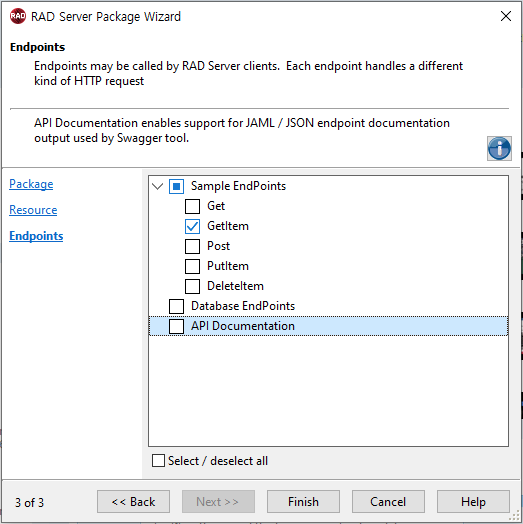Click the '3 of 3' page indicator
Image resolution: width=523 pixels, height=524 pixels.
click(x=29, y=503)
